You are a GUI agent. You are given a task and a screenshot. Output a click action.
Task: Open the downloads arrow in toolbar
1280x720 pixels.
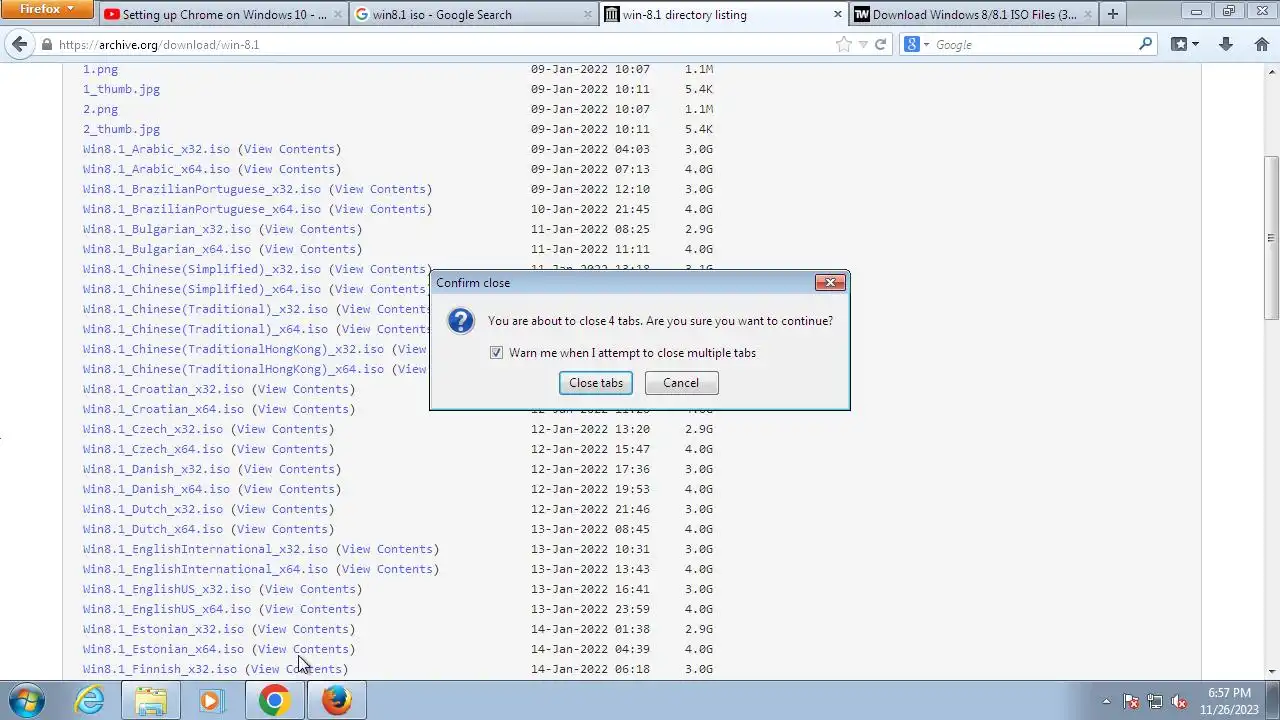pos(1226,44)
